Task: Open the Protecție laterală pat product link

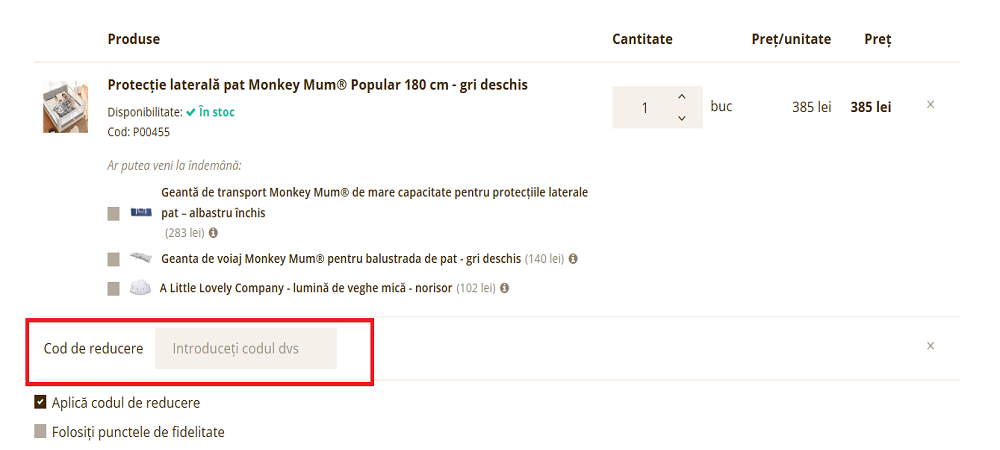Action: point(317,85)
